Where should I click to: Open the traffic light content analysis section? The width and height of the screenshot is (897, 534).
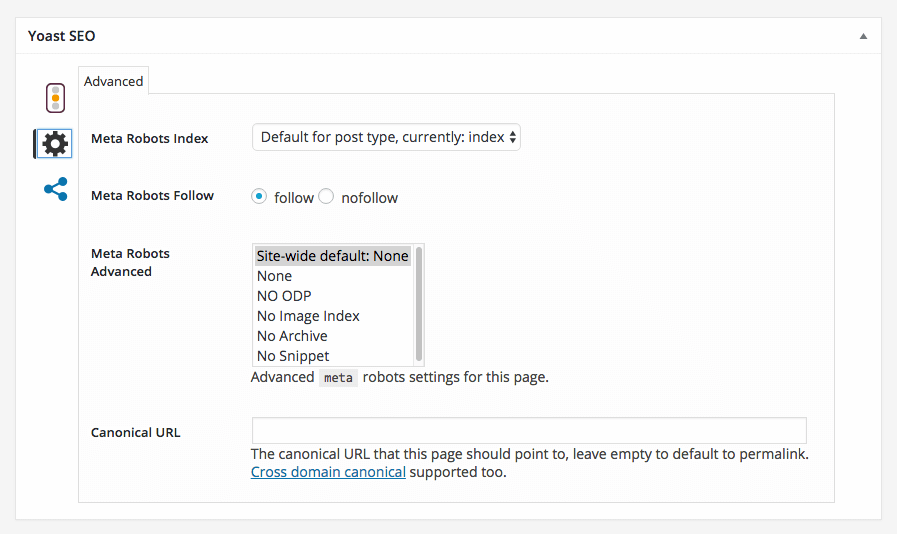pos(55,98)
